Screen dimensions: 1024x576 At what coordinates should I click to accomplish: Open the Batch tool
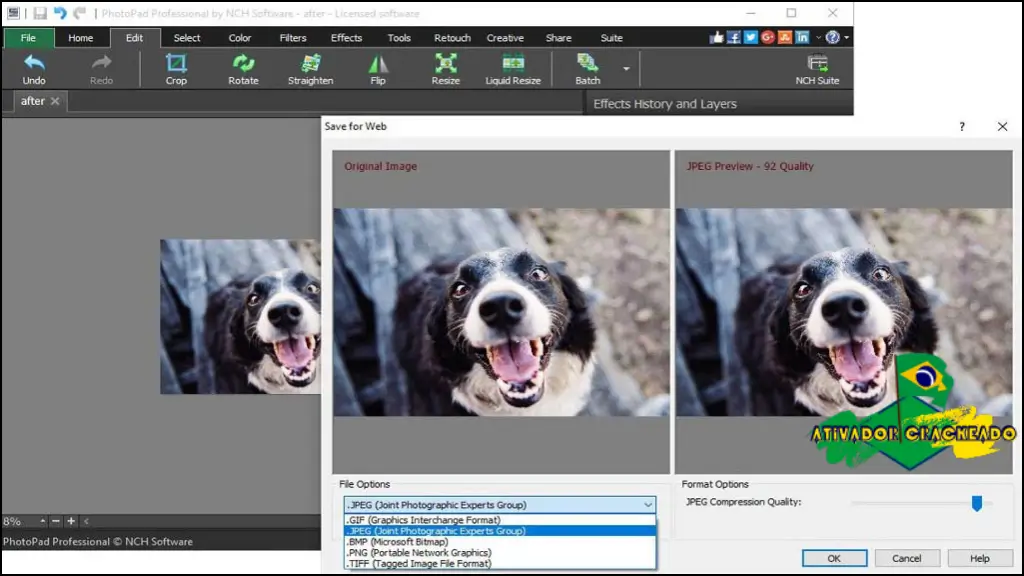[587, 69]
